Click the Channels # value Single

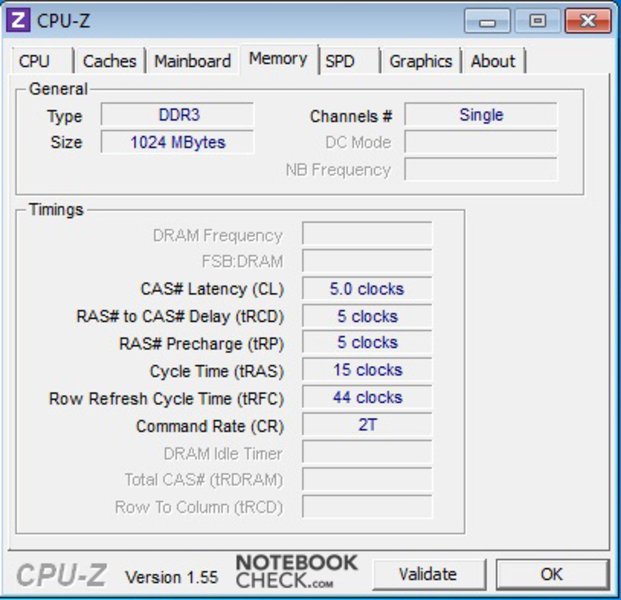[x=481, y=115]
